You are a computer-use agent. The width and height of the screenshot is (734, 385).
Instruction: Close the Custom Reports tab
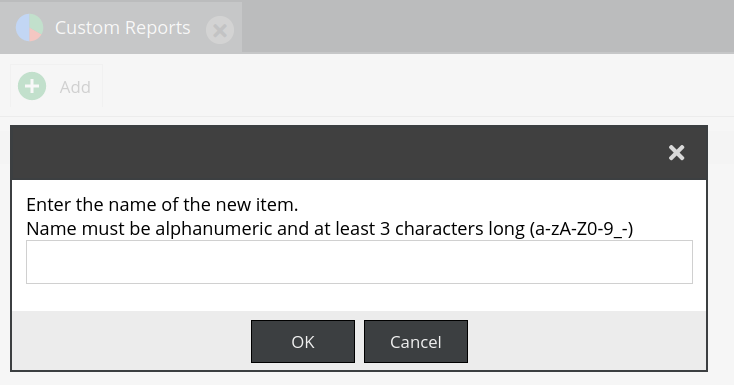(220, 30)
